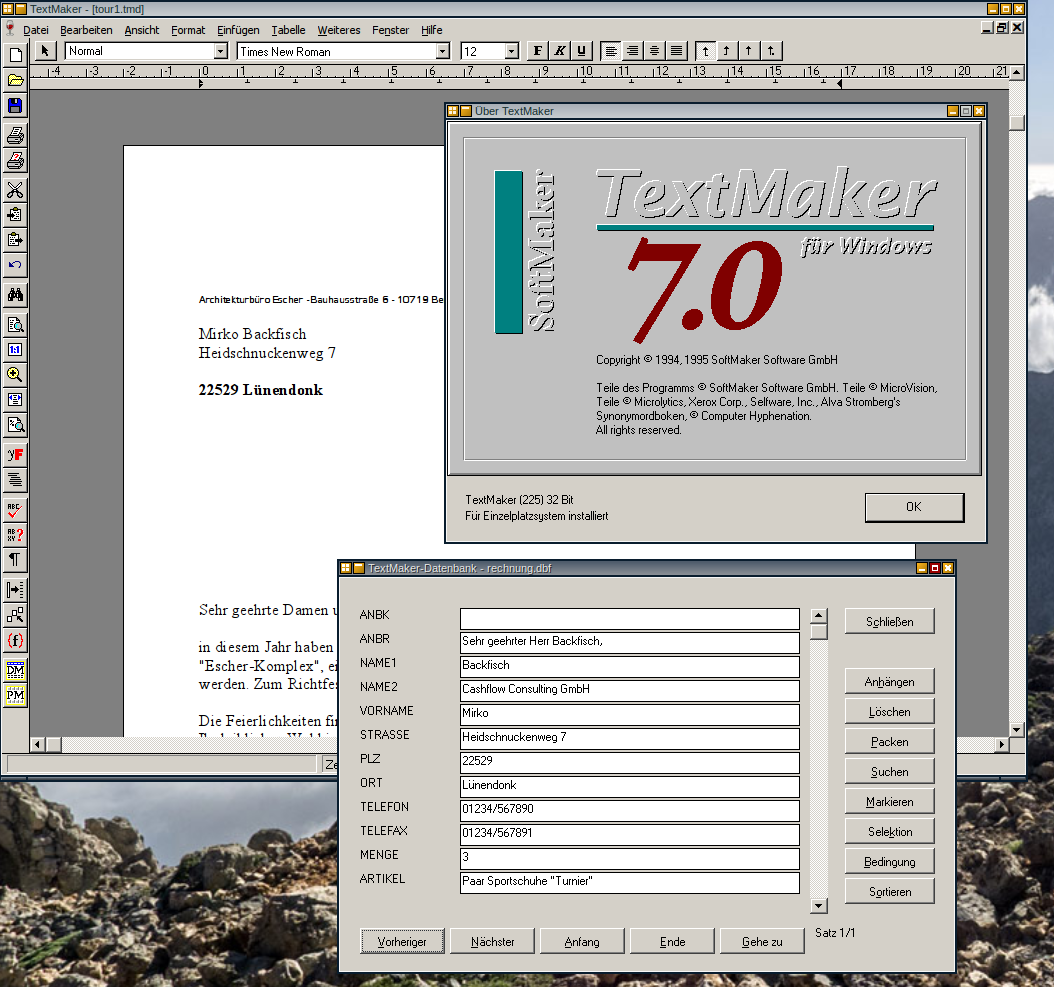
Task: Click the percent zoom magnifier icon
Action: 15,425
